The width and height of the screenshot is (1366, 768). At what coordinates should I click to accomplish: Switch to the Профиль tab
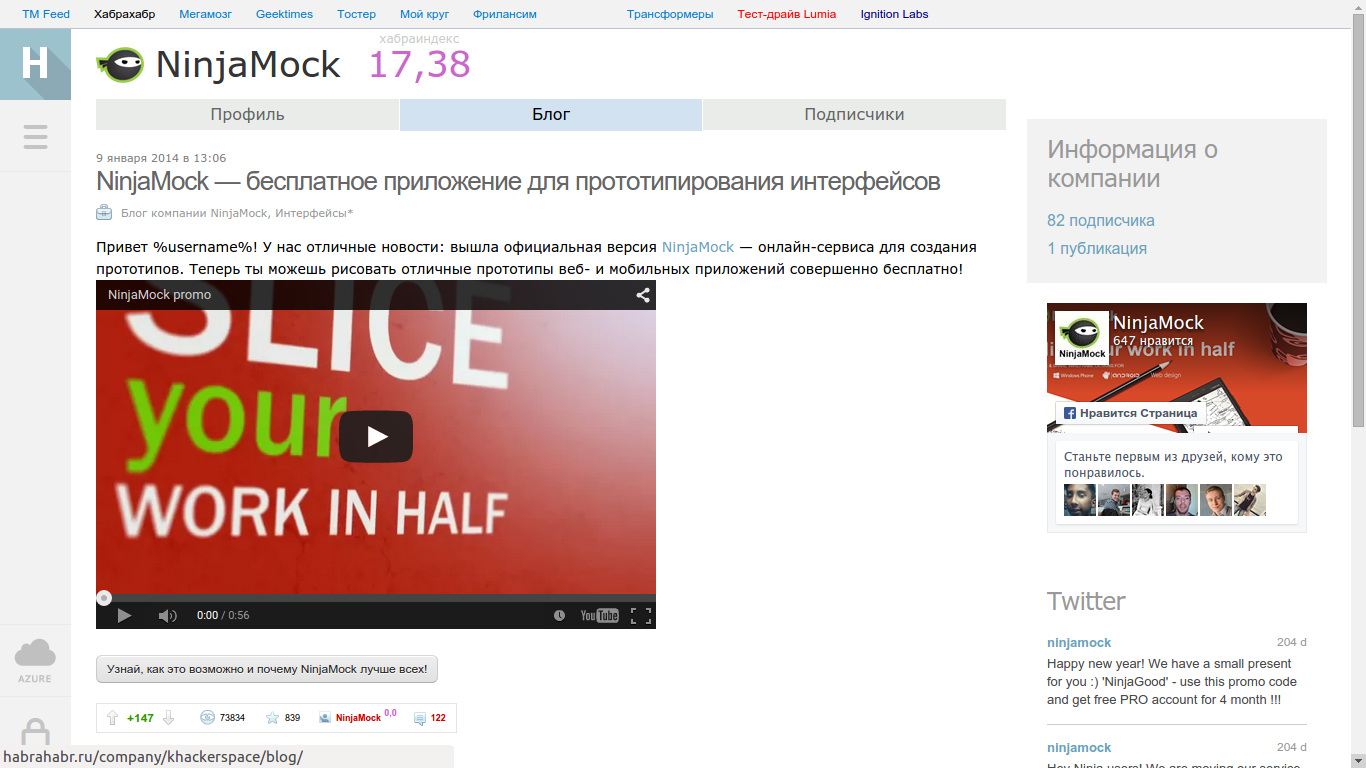pos(247,115)
